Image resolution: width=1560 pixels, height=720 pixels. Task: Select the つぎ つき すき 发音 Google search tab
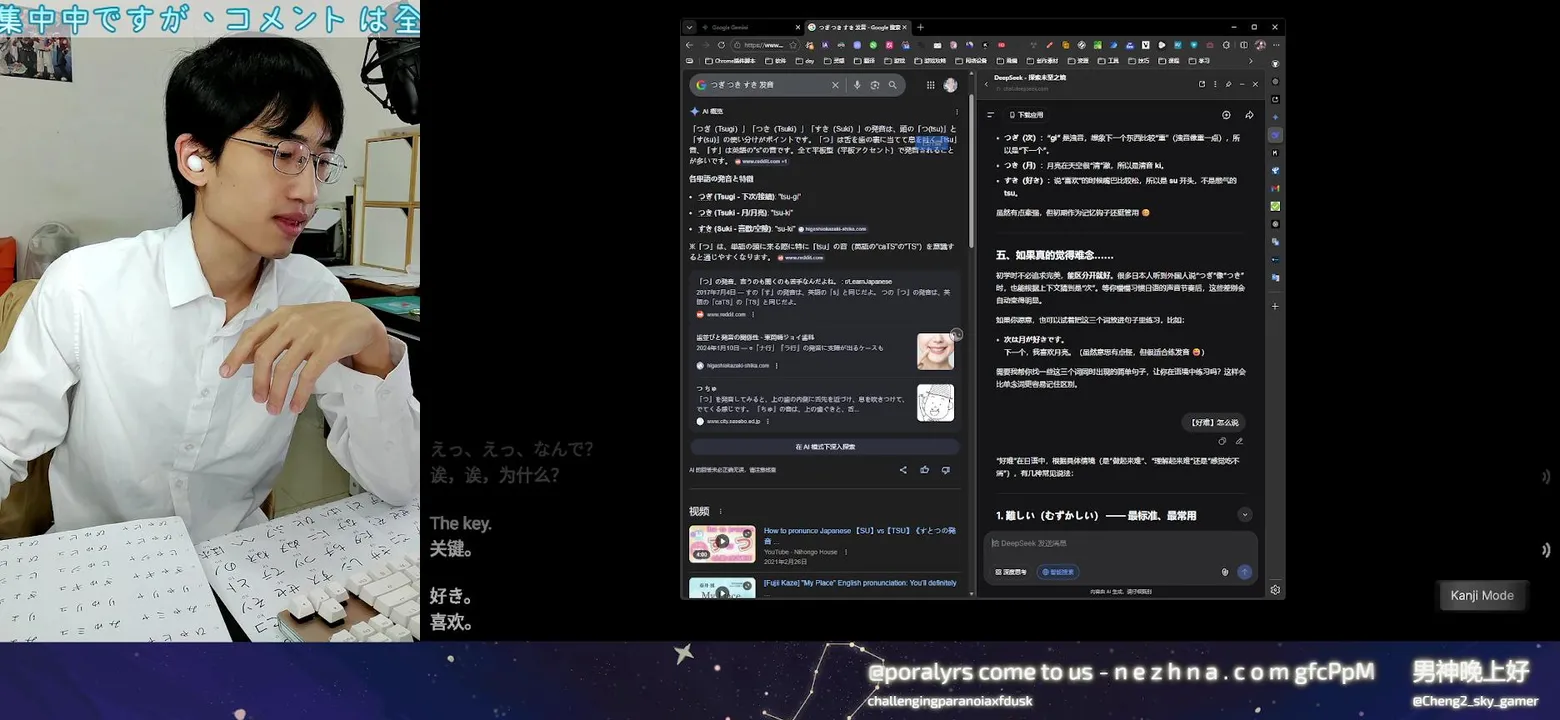click(858, 27)
